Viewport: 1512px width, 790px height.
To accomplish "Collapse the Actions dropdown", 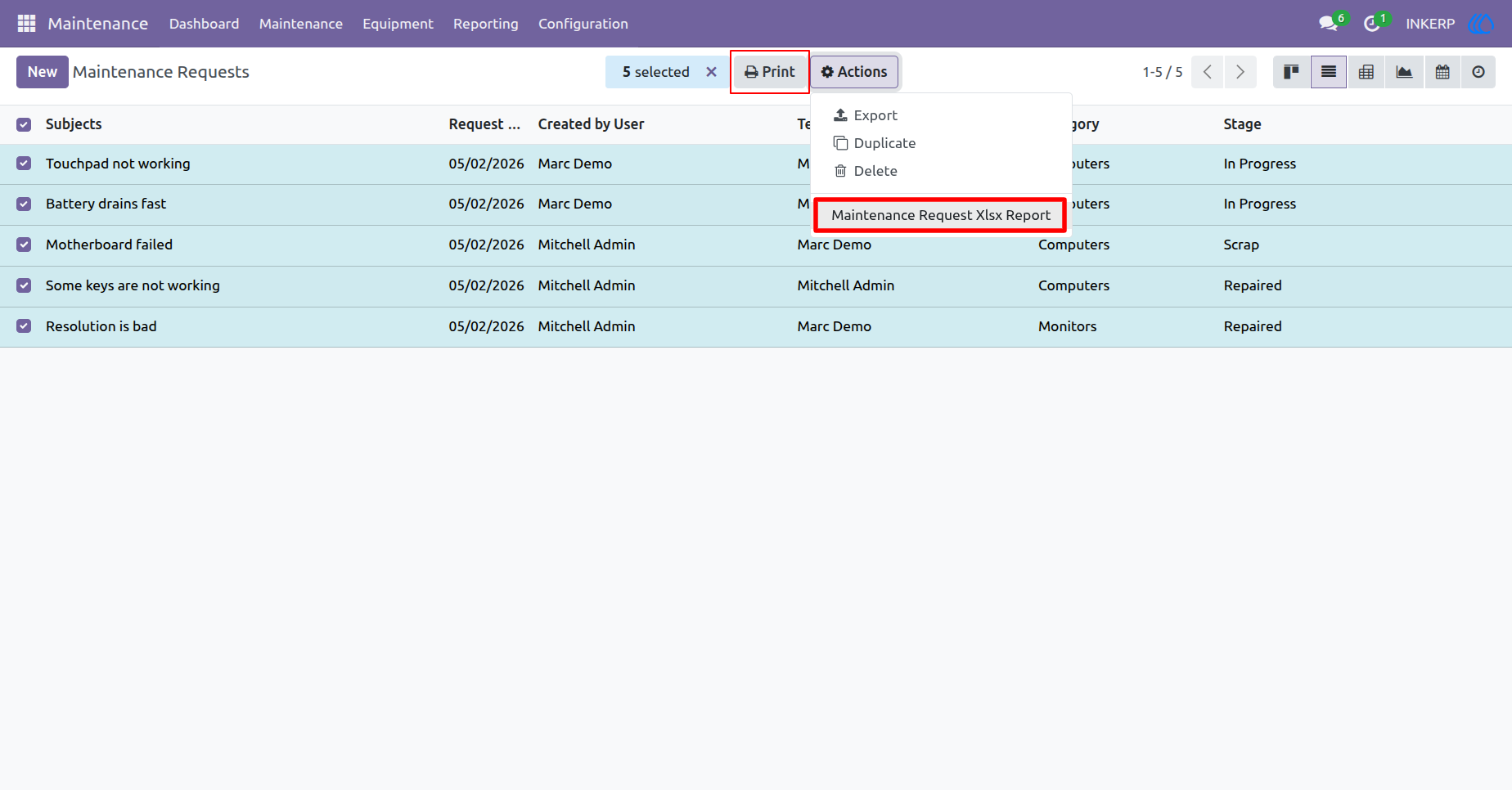I will click(x=854, y=72).
